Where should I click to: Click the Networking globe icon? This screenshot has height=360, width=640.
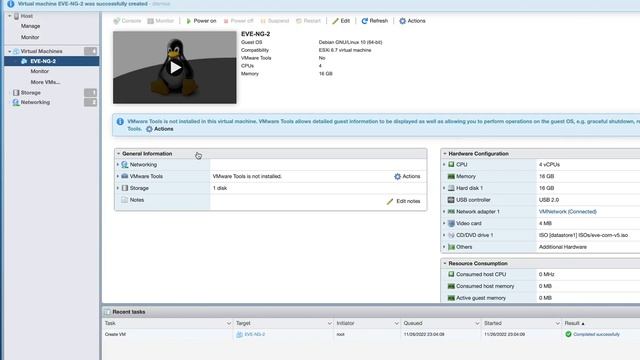[124, 164]
